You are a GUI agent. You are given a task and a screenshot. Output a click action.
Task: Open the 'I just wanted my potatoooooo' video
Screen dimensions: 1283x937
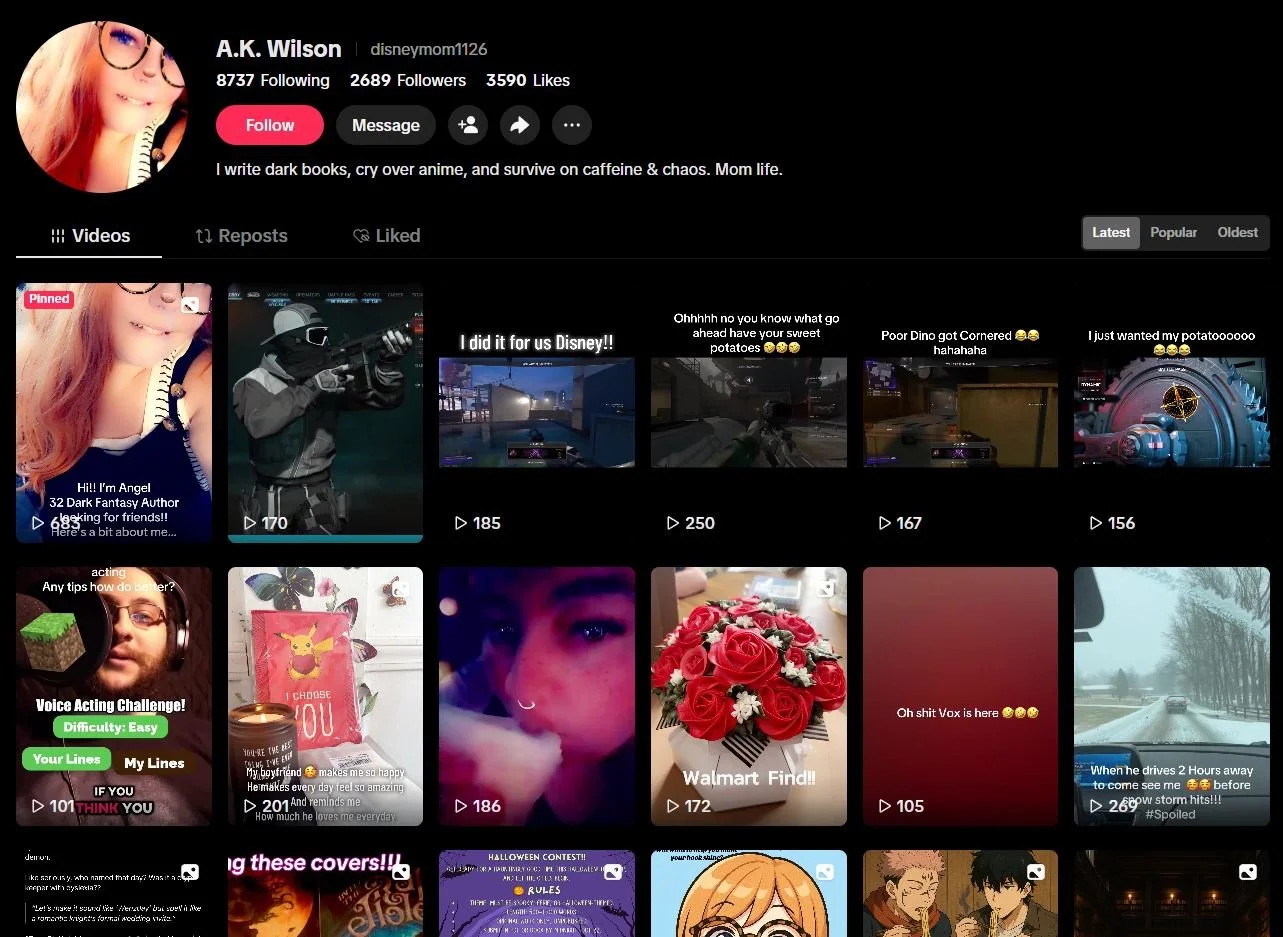tap(1172, 413)
